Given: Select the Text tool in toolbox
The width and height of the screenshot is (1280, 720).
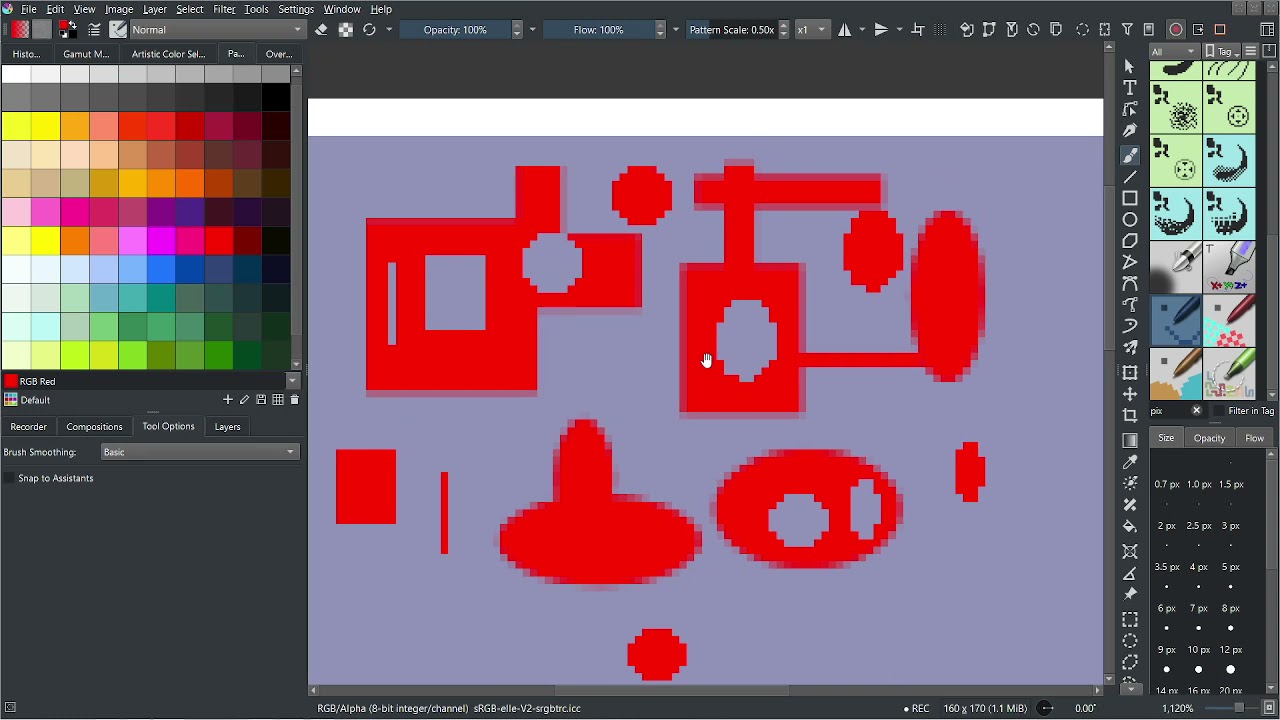Looking at the screenshot, I should click(x=1130, y=88).
